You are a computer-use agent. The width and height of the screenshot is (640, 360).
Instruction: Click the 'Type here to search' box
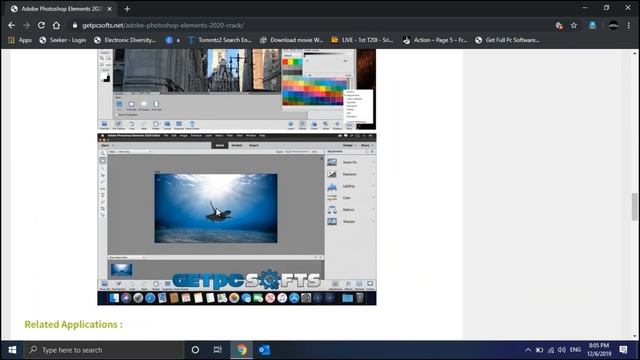(x=104, y=350)
